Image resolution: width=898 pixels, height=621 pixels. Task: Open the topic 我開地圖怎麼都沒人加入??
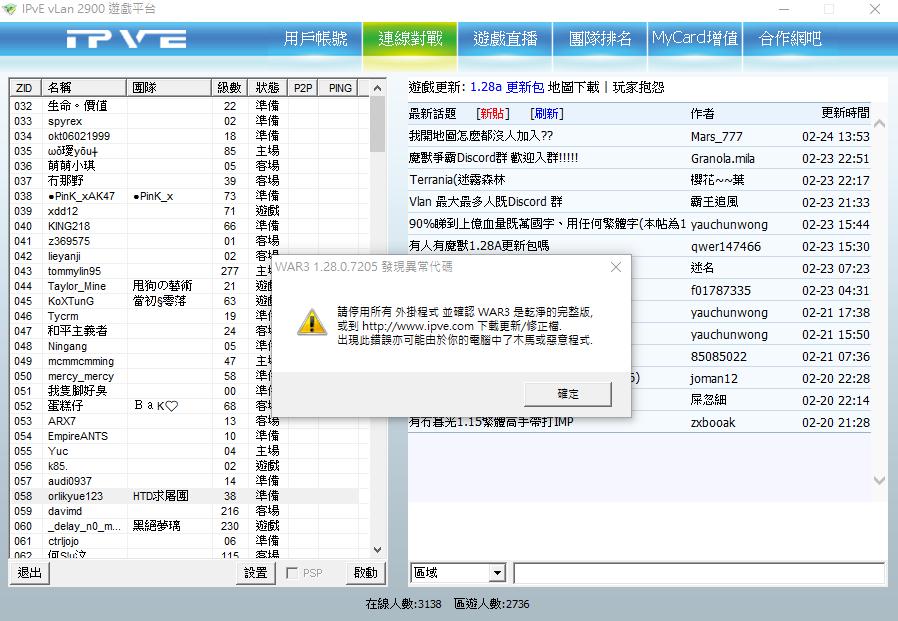[x=480, y=136]
